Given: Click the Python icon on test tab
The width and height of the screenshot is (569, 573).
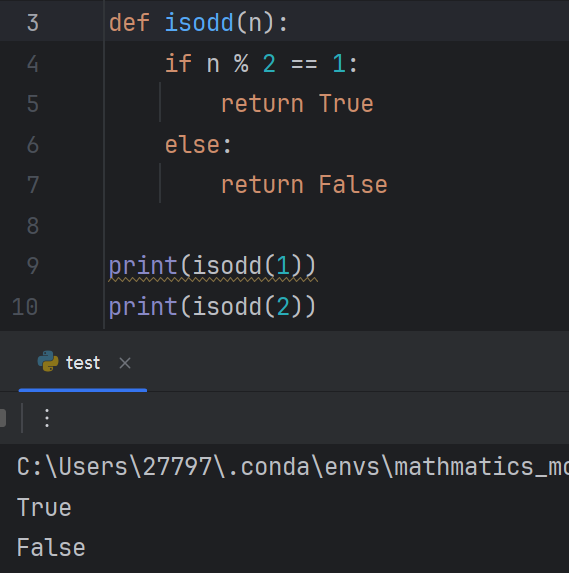Looking at the screenshot, I should pos(48,361).
